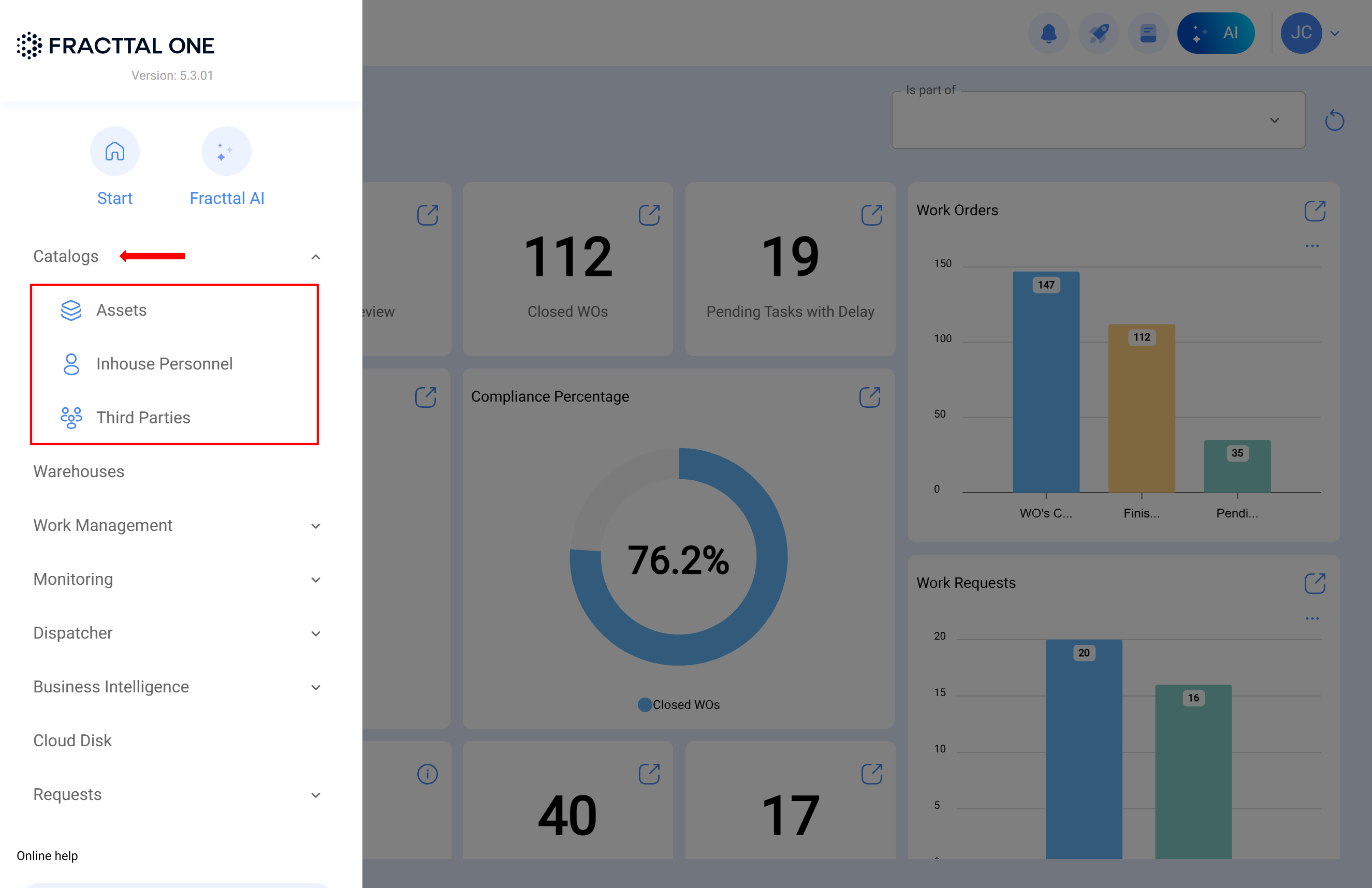Click the rocket icon in header
Viewport: 1372px width, 888px height.
click(1098, 33)
